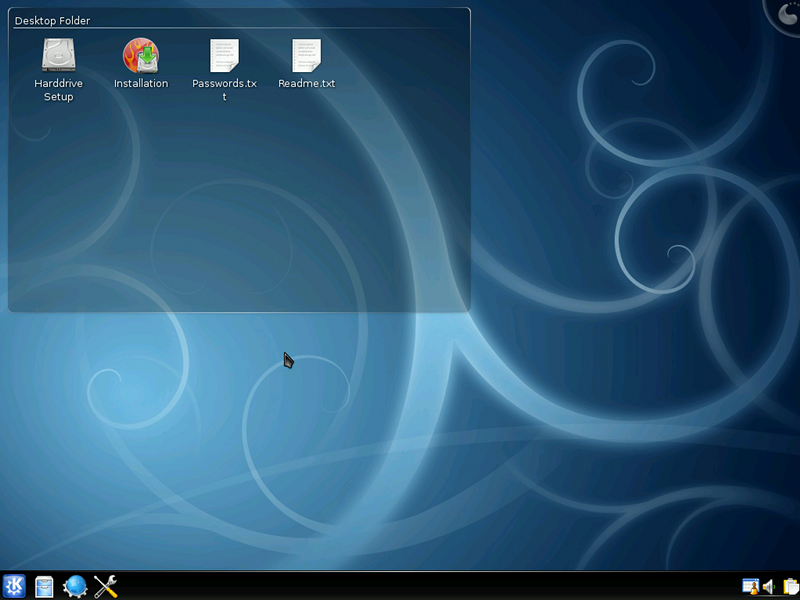
Task: Click empty space inside Desktop Folder widget
Action: tap(240, 204)
